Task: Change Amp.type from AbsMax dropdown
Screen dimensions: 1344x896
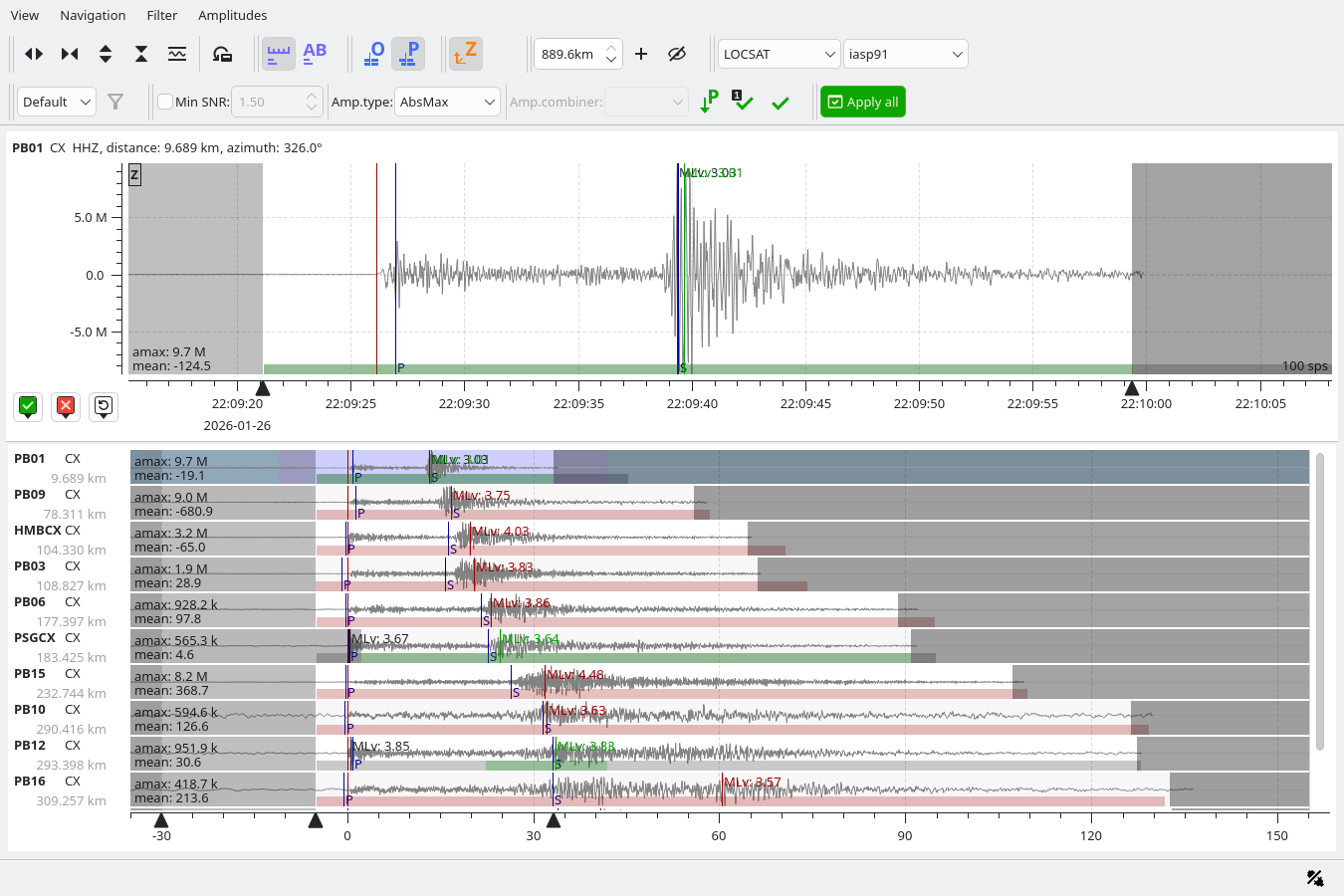Action: point(447,101)
